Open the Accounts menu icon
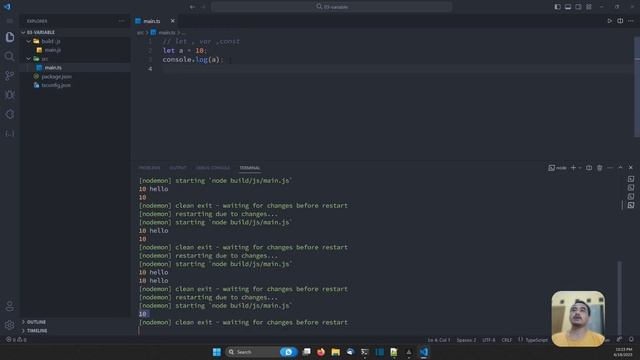The height and width of the screenshot is (360, 640). pyautogui.click(x=10, y=306)
